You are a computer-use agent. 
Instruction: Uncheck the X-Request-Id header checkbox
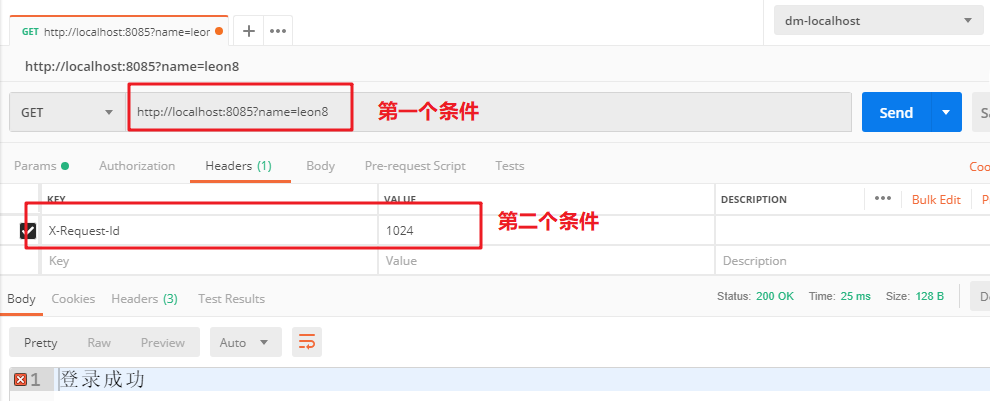[28, 230]
